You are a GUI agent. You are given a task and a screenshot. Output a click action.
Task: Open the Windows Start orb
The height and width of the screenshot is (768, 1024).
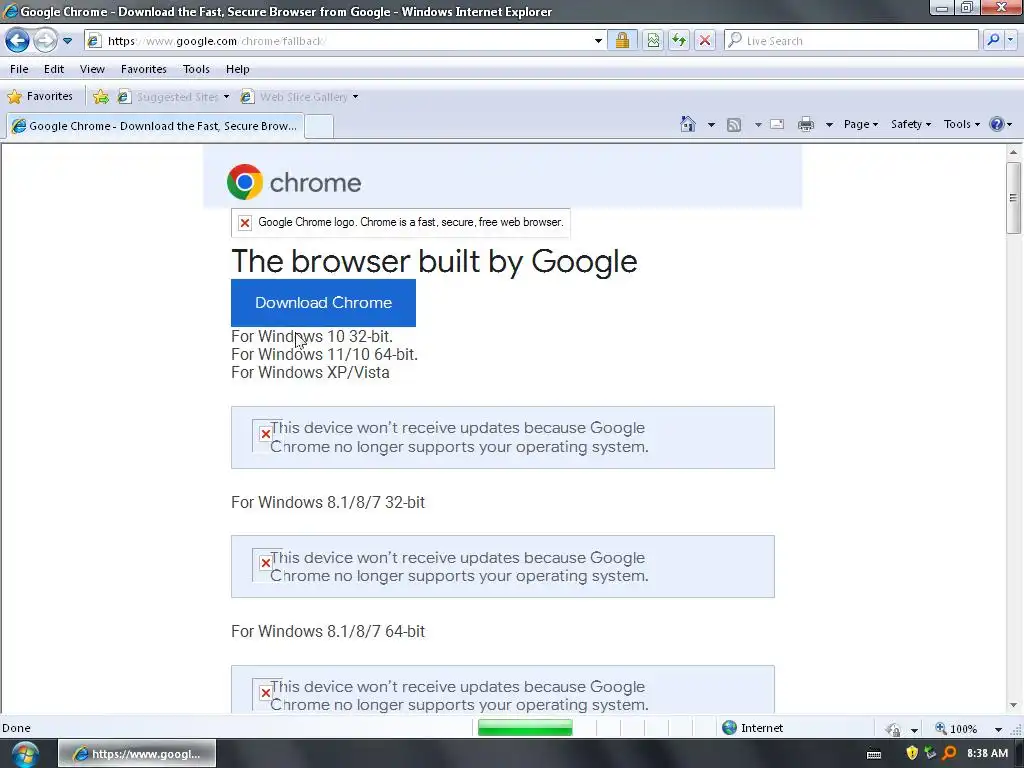tap(25, 754)
